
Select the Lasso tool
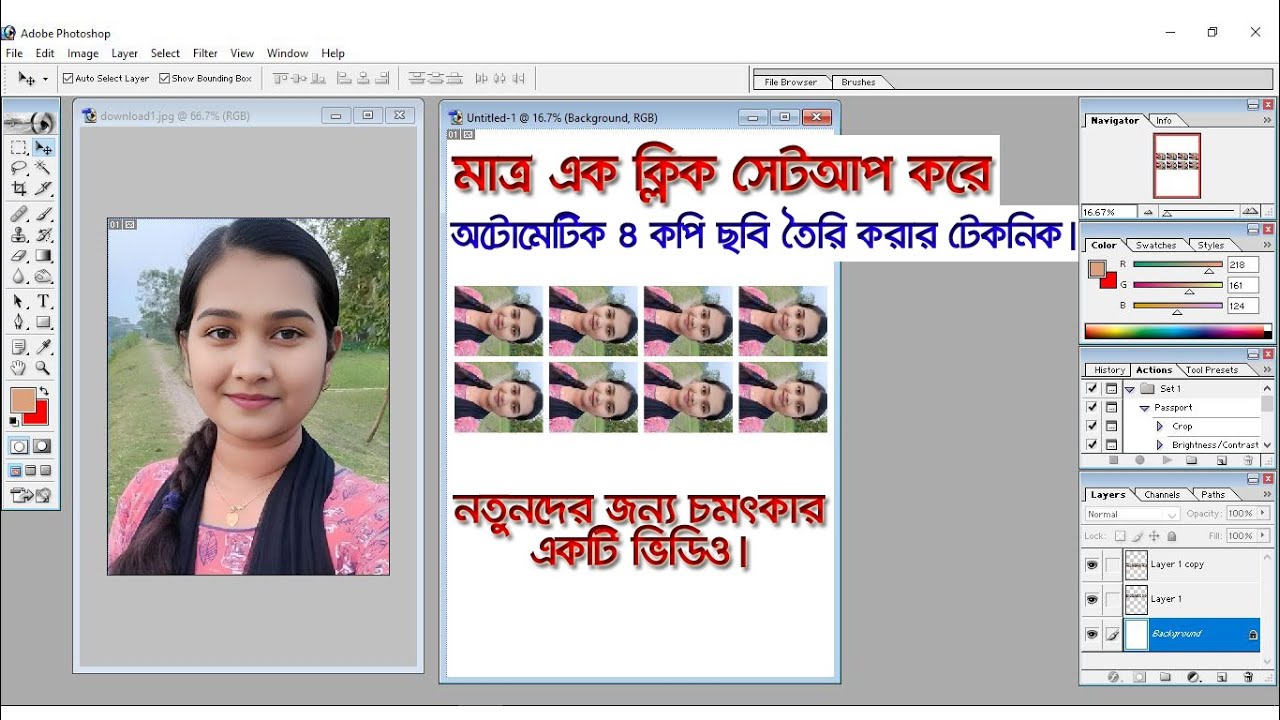pyautogui.click(x=19, y=168)
